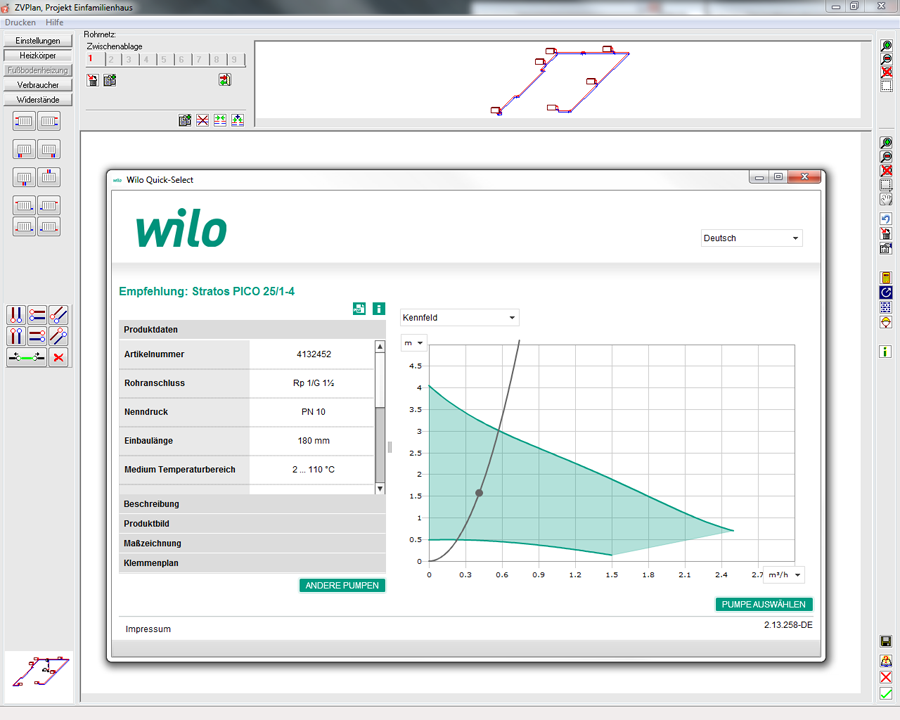Click the product table scrollbar up arrow
This screenshot has width=900, height=720.
380,346
